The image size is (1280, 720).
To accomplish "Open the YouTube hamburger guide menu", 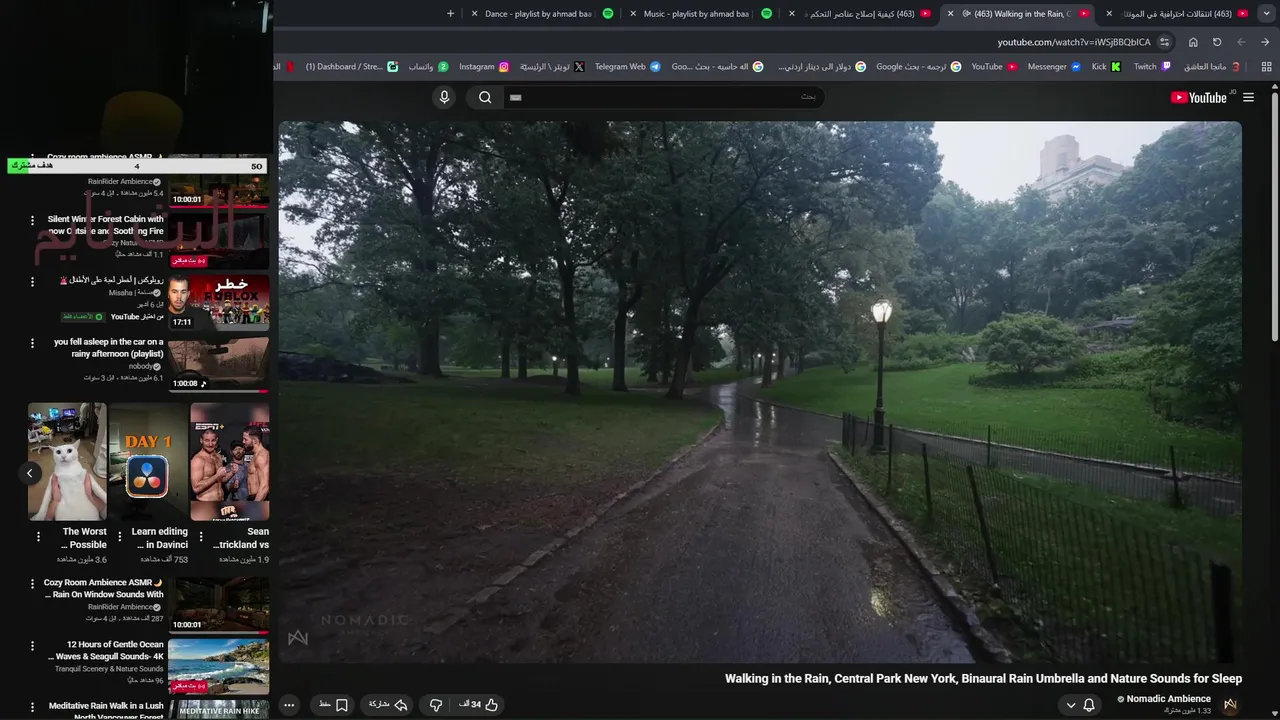I will point(1248,97).
